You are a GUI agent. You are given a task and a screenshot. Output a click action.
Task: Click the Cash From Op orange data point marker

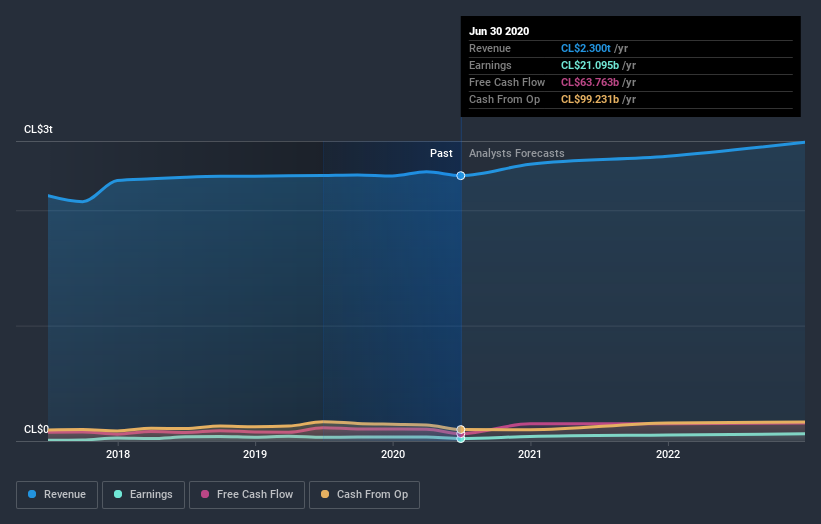click(x=461, y=429)
